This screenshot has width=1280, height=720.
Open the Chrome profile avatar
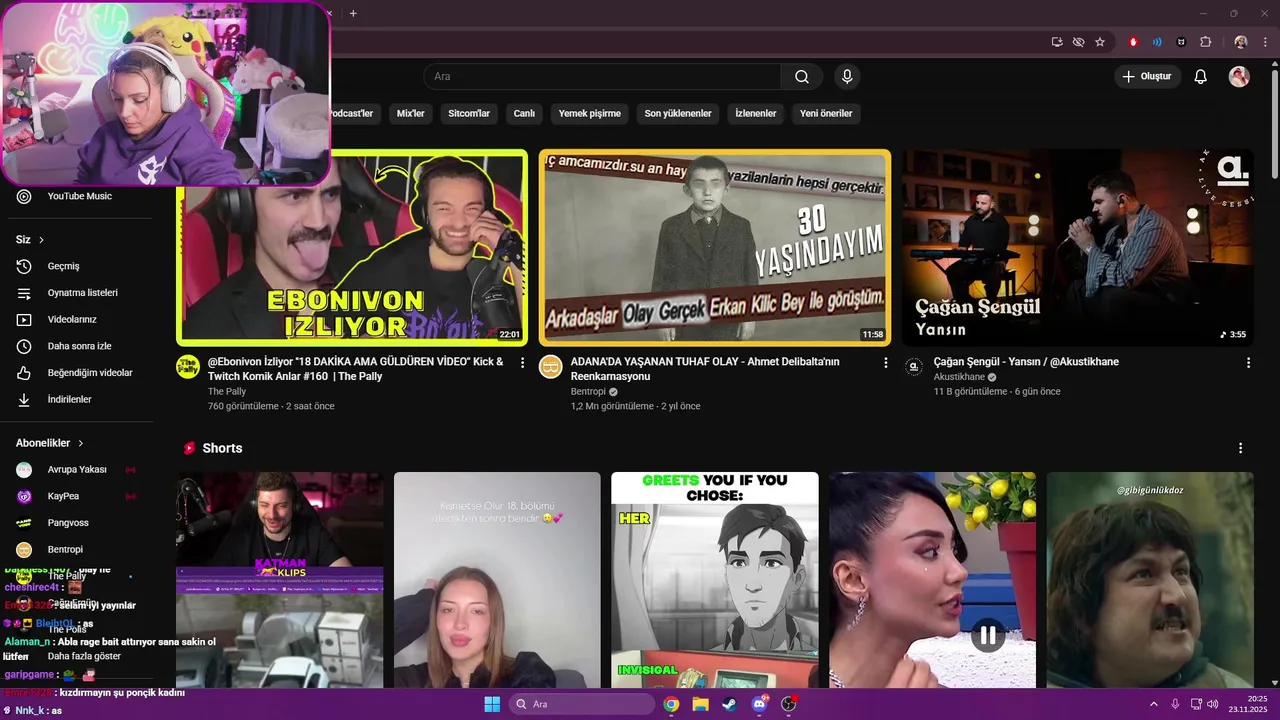tap(1241, 42)
